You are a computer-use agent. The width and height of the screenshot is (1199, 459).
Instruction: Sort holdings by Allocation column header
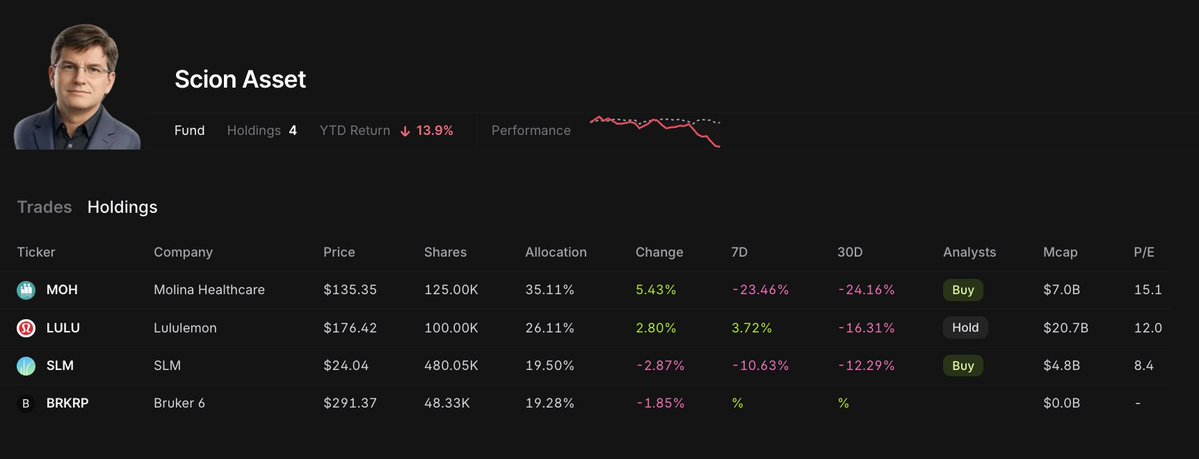pos(555,252)
